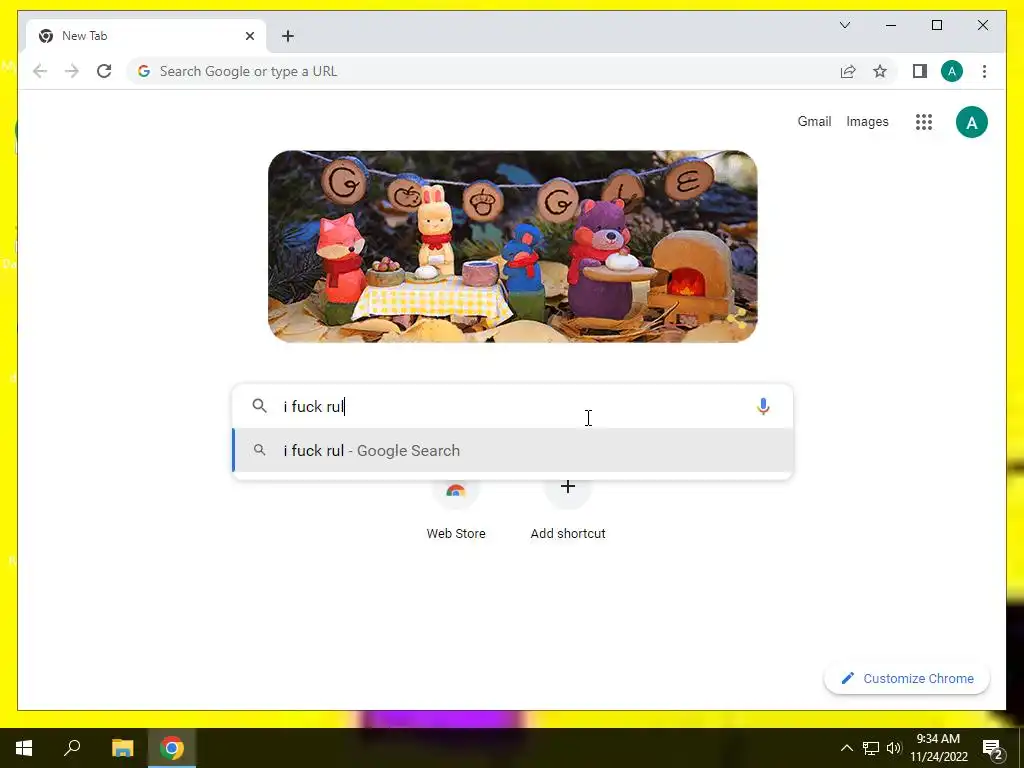Image resolution: width=1024 pixels, height=768 pixels.
Task: Share the doodle via share icon
Action: (x=737, y=320)
